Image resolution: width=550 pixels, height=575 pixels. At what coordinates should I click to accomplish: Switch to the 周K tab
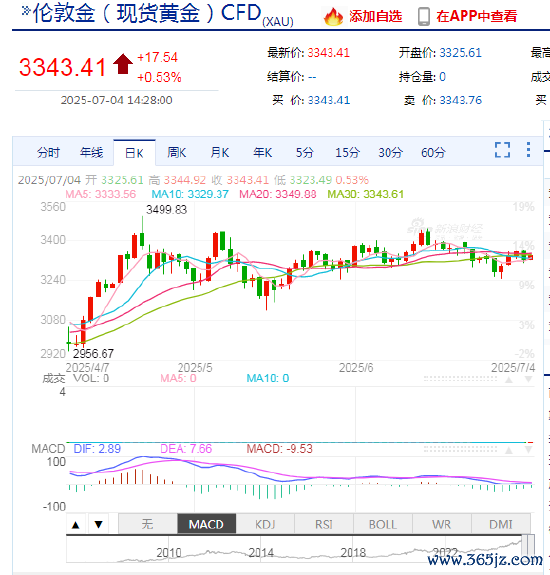(177, 153)
